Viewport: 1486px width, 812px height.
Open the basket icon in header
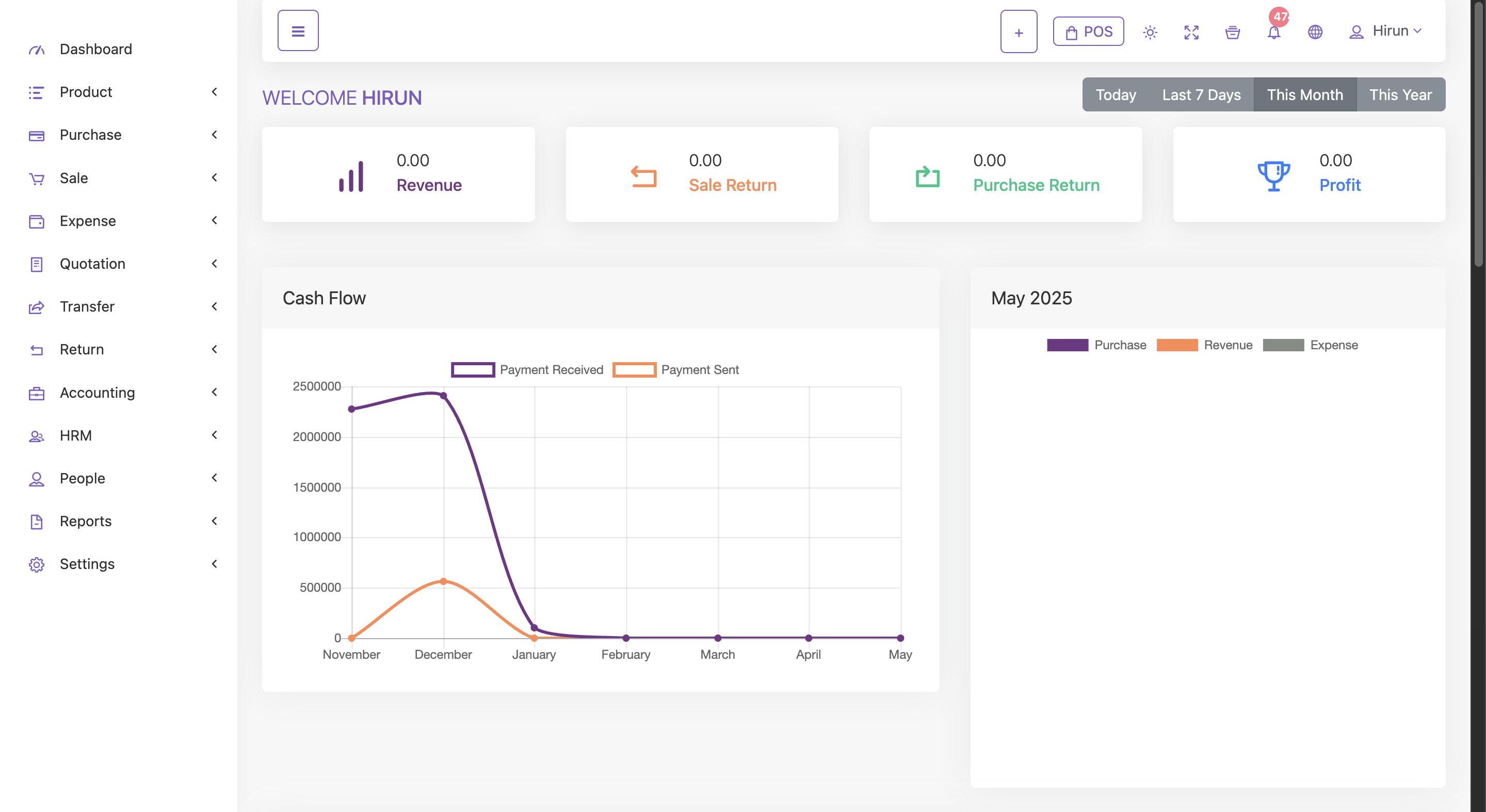1232,33
